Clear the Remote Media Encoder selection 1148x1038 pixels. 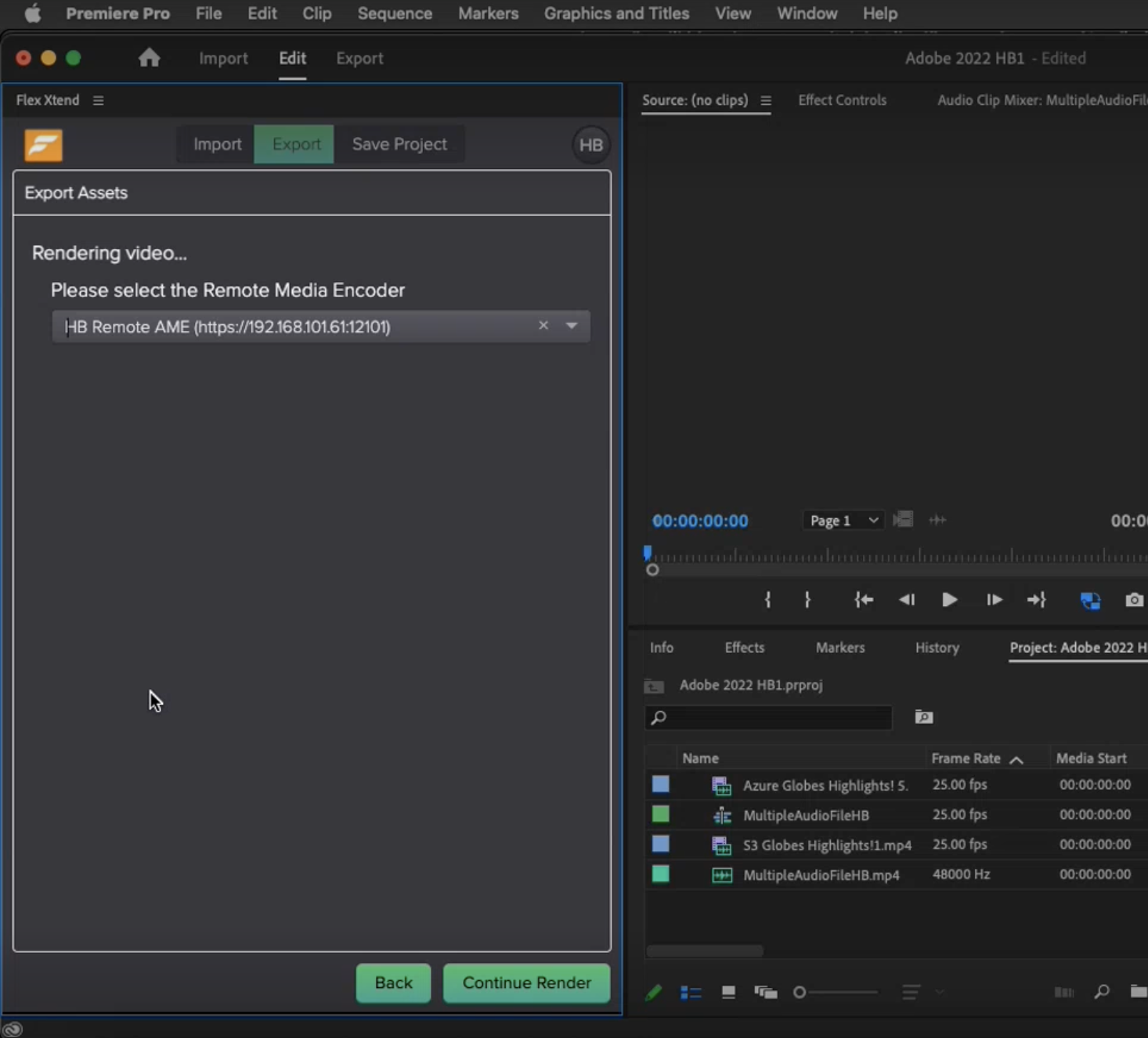[543, 326]
